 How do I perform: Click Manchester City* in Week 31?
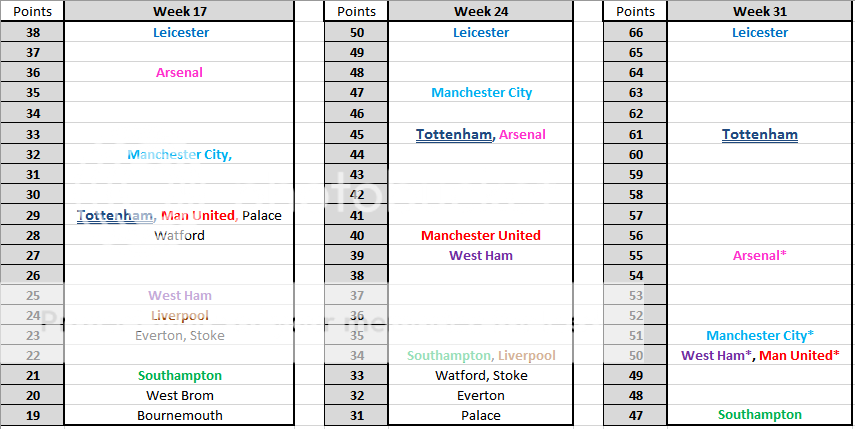[x=760, y=335]
